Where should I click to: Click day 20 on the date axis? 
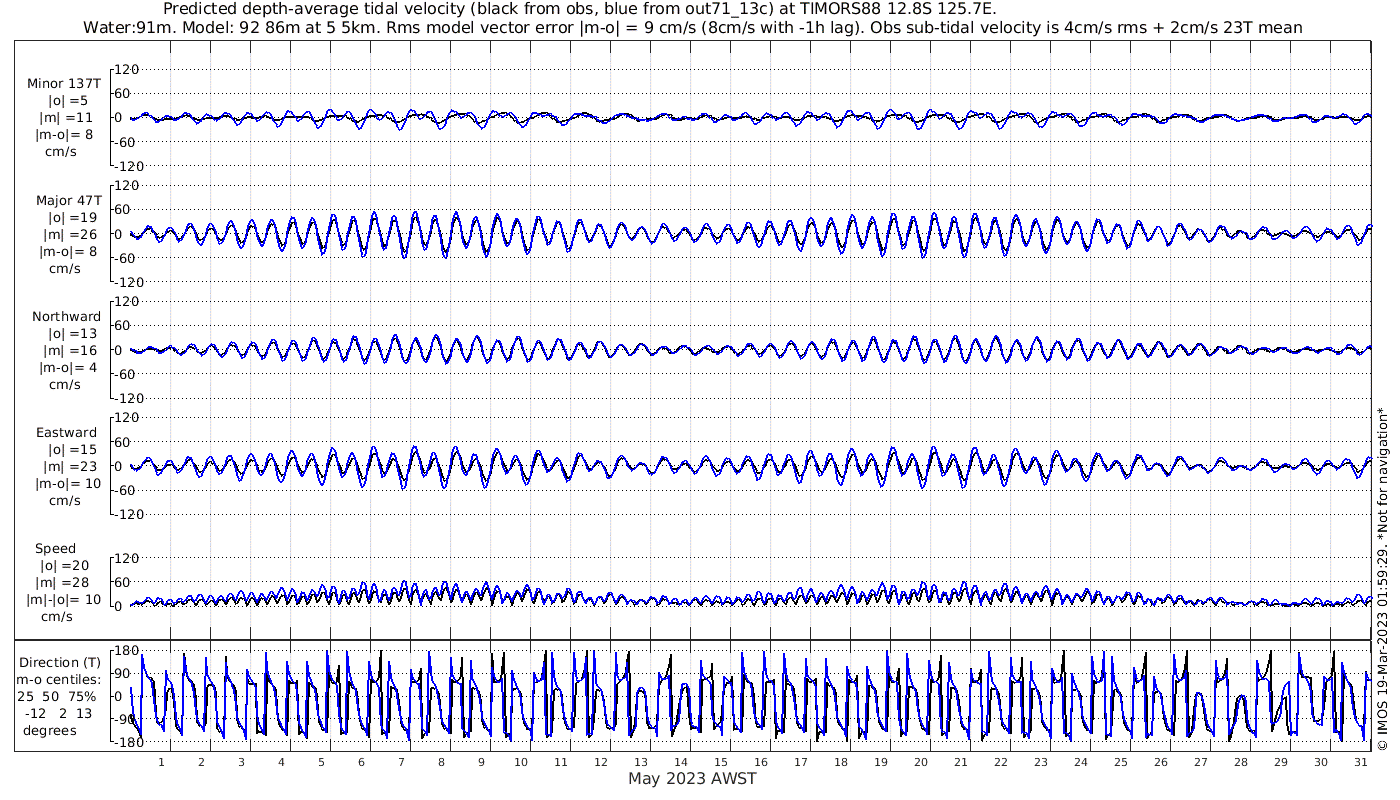[x=921, y=762]
